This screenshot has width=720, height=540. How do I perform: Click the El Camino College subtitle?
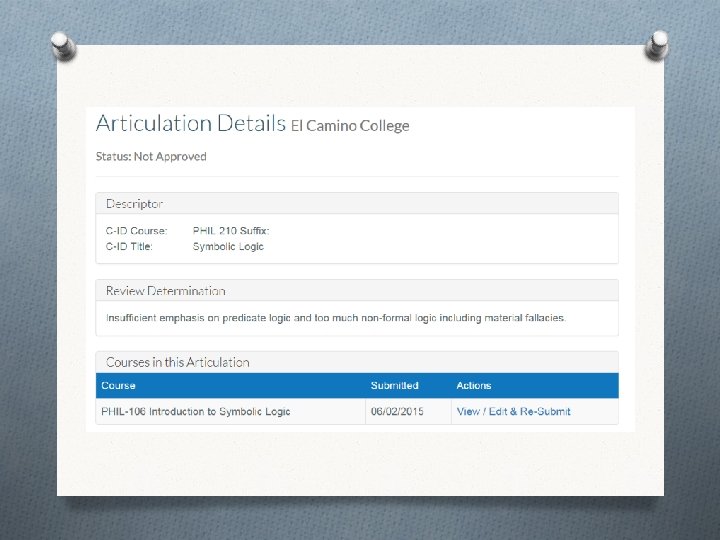pyautogui.click(x=350, y=126)
